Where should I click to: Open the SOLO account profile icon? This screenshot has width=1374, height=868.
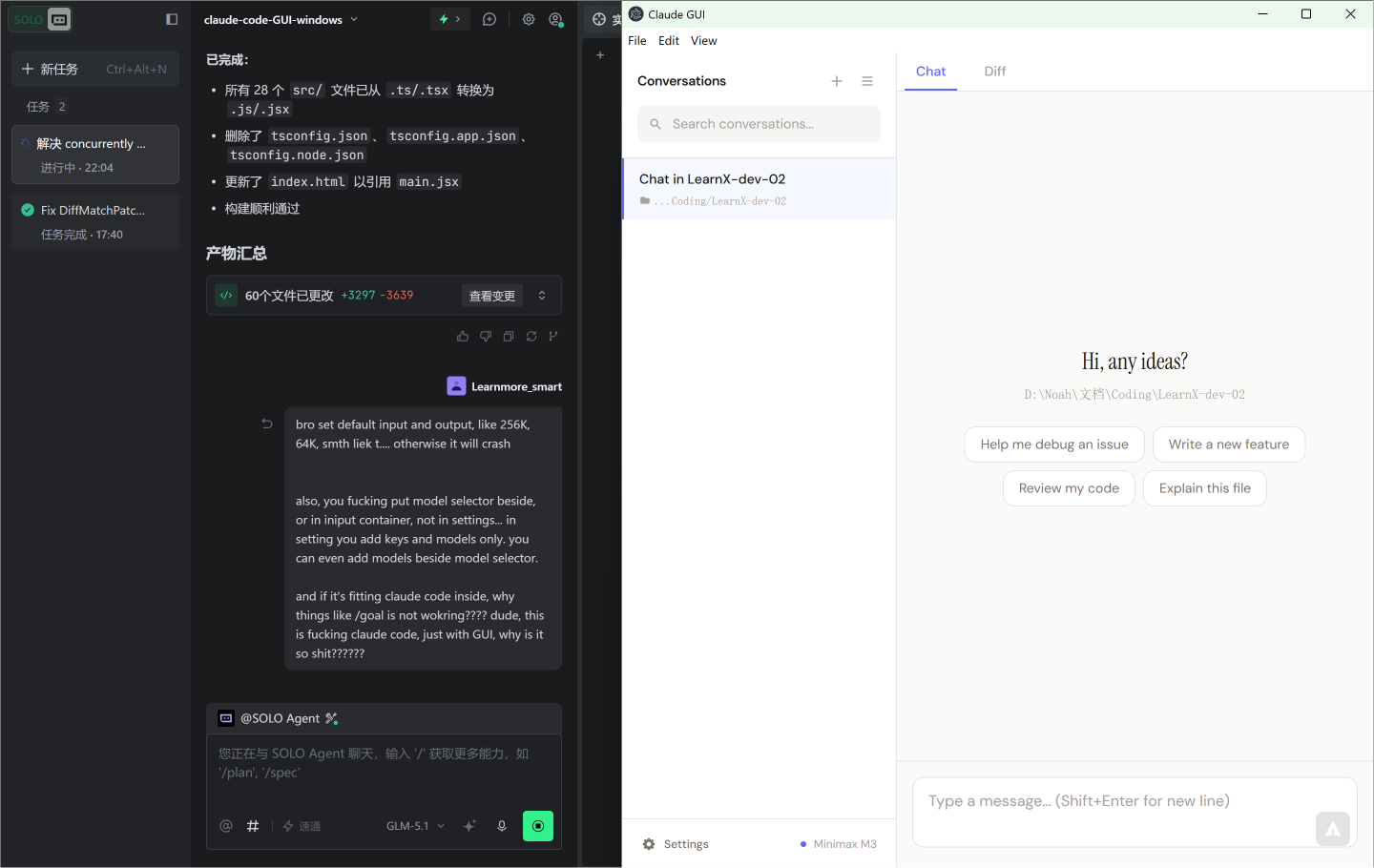pos(556,19)
